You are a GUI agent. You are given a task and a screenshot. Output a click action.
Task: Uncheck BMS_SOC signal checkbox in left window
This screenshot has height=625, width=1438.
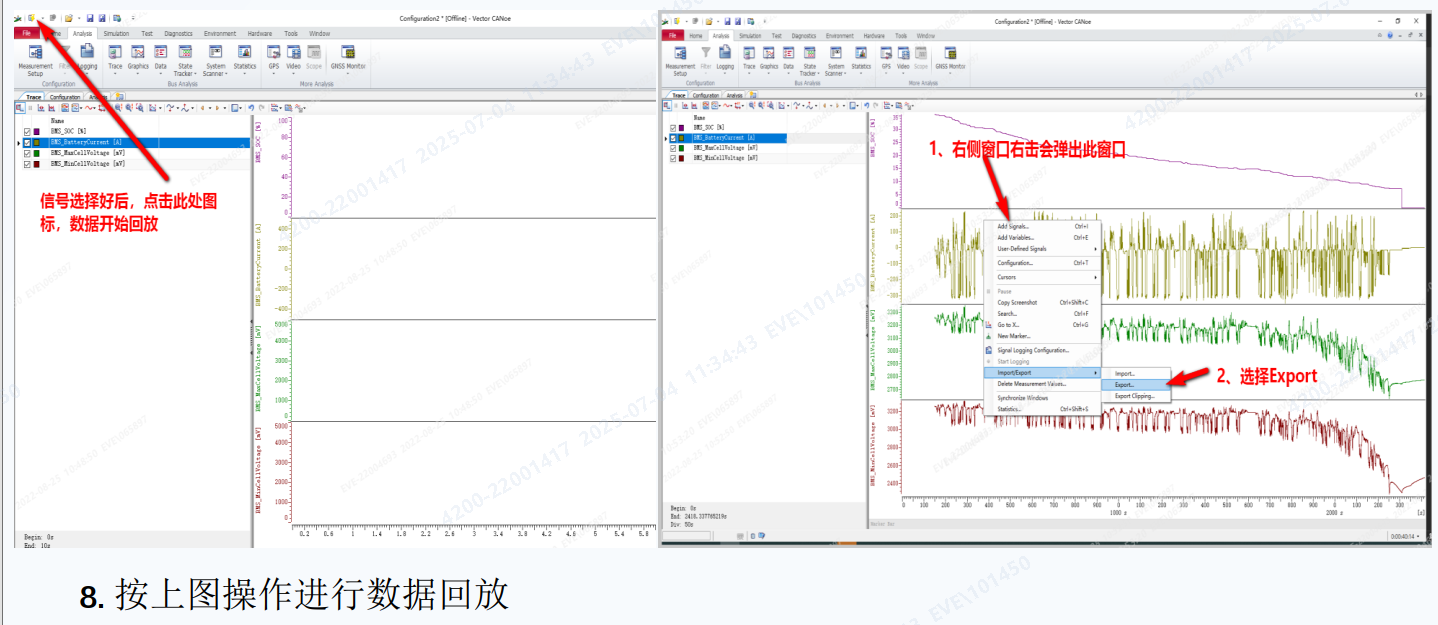point(28,131)
